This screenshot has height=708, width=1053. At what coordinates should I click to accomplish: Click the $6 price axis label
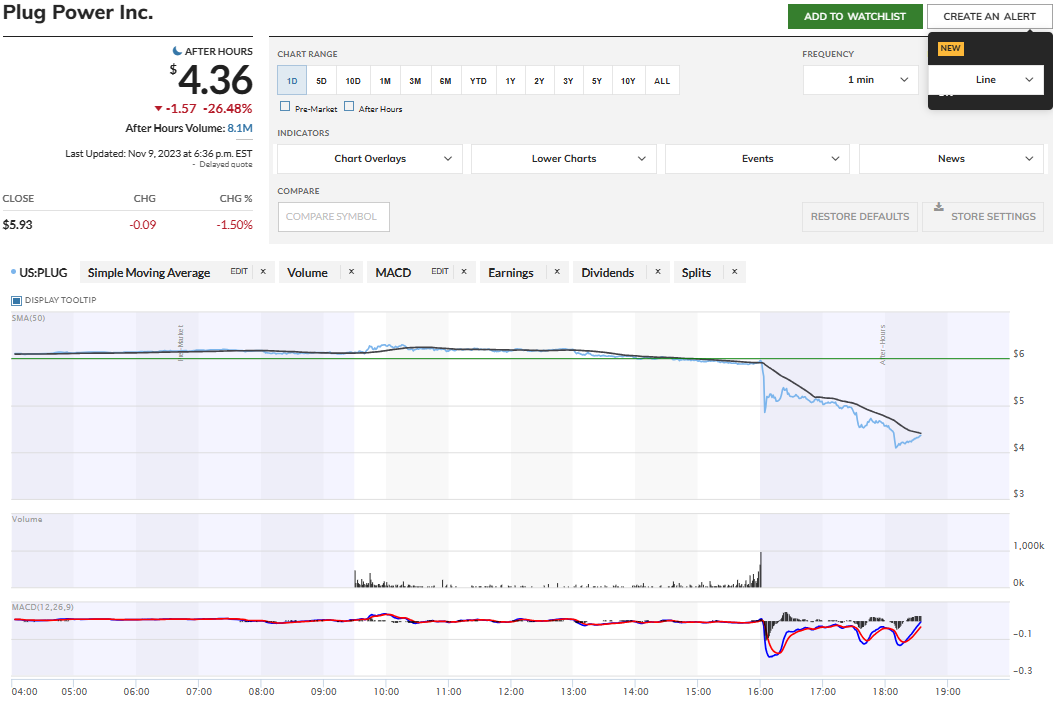pyautogui.click(x=1019, y=353)
